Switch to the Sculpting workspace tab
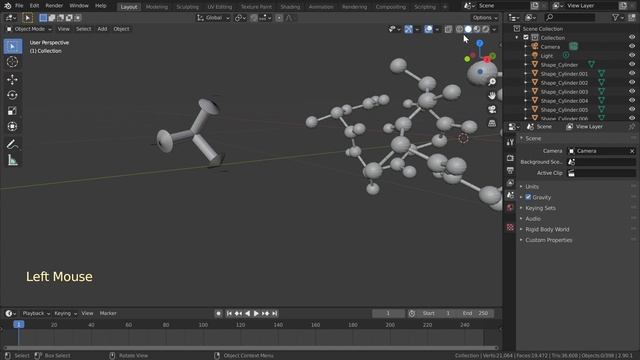This screenshot has width=640, height=360. (x=187, y=7)
